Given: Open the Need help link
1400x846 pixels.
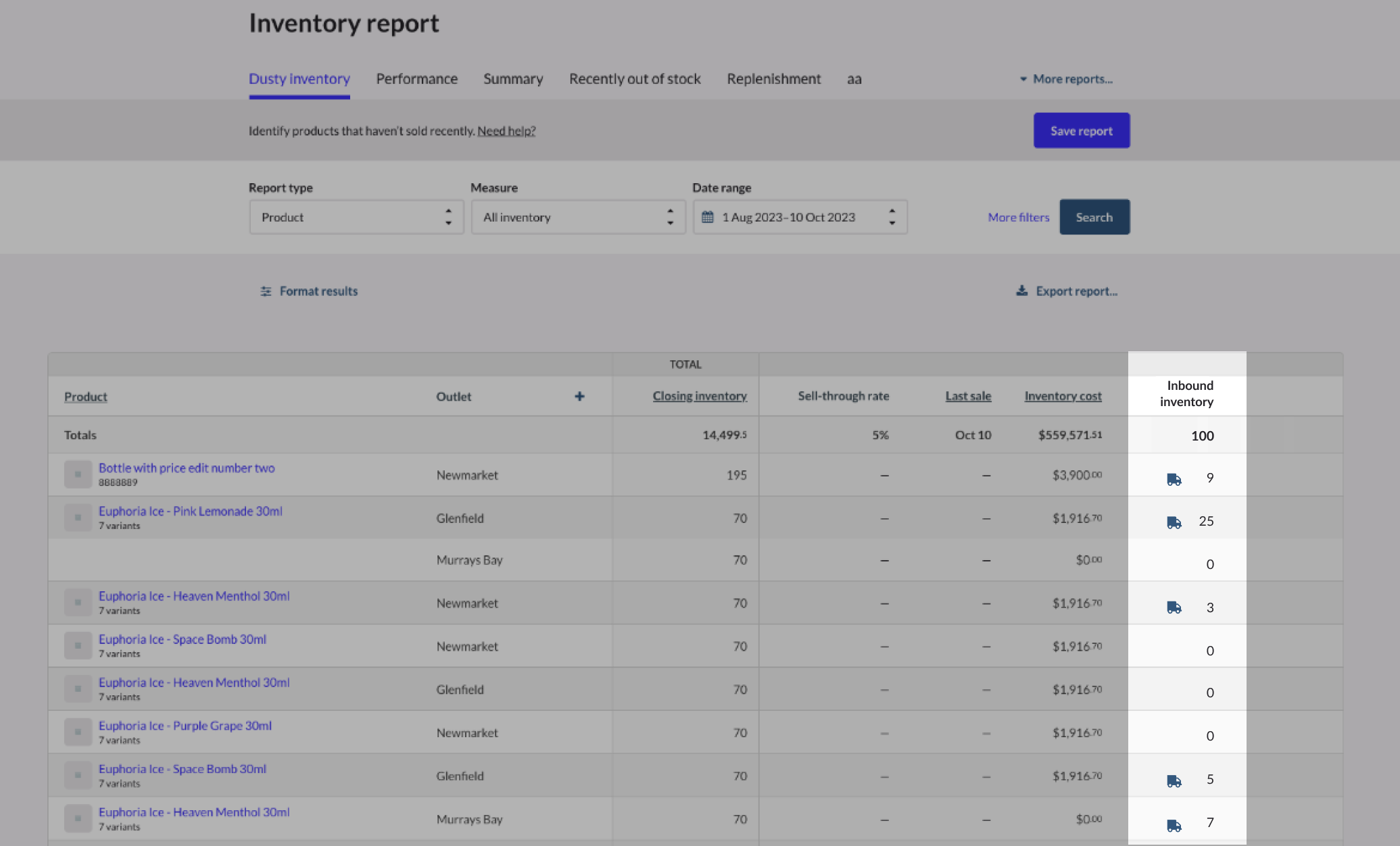Looking at the screenshot, I should point(506,130).
